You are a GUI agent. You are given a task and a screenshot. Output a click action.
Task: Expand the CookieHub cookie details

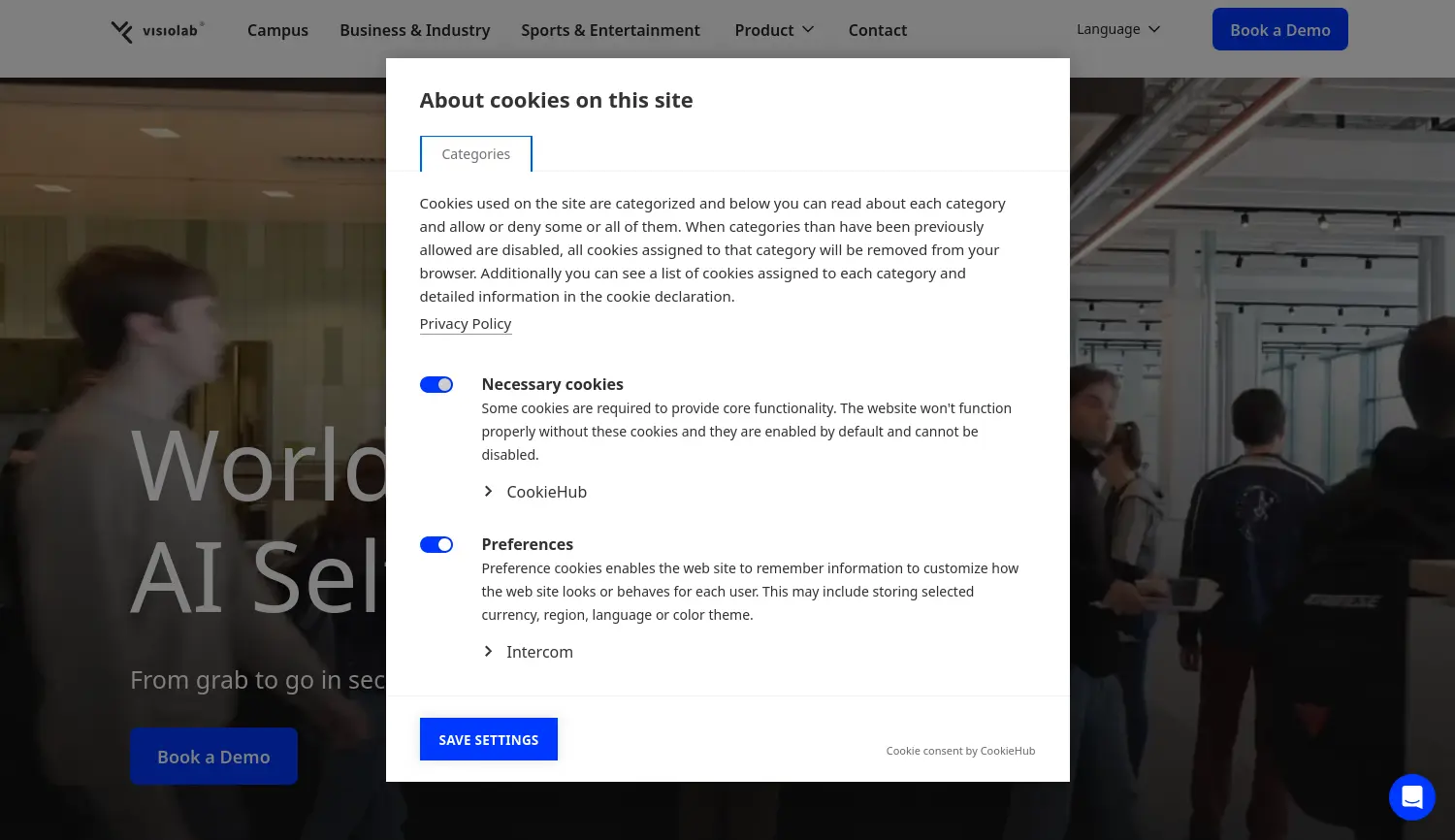tap(535, 492)
